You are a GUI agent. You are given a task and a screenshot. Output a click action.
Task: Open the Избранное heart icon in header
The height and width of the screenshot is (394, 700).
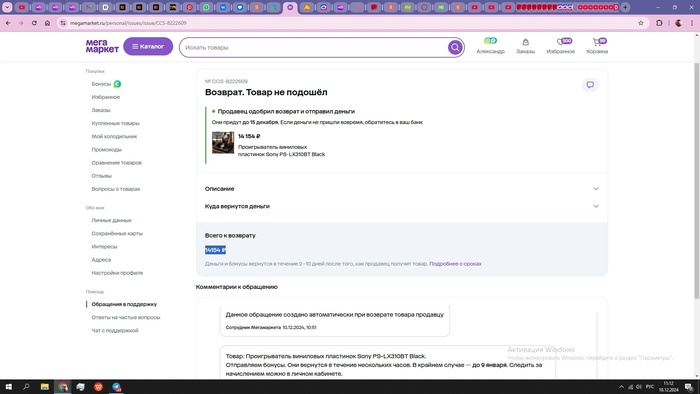point(561,41)
